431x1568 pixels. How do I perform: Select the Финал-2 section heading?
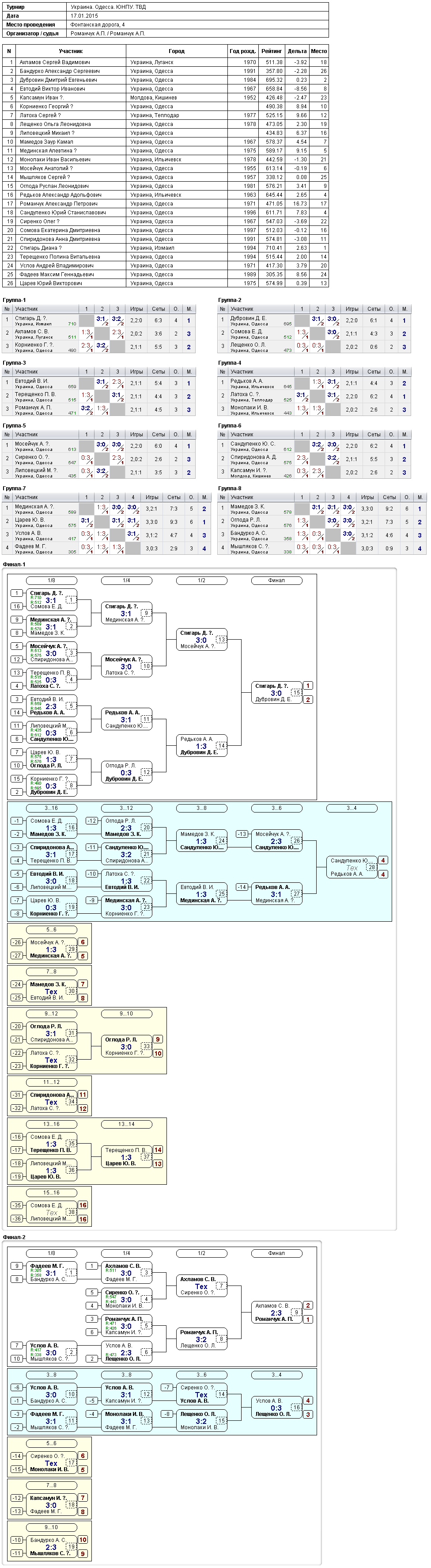tap(15, 1237)
